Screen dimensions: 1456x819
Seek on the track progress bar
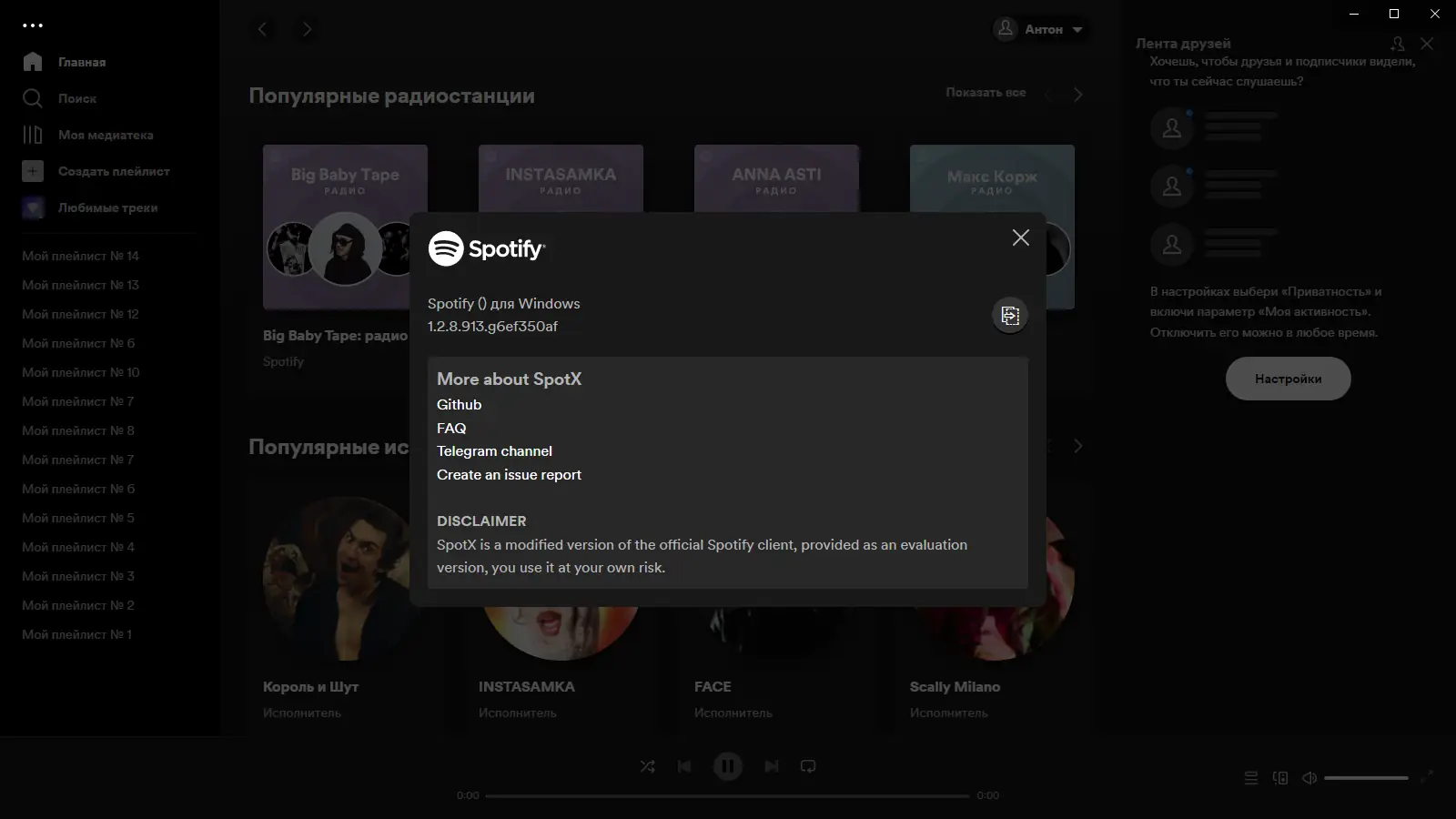727,795
